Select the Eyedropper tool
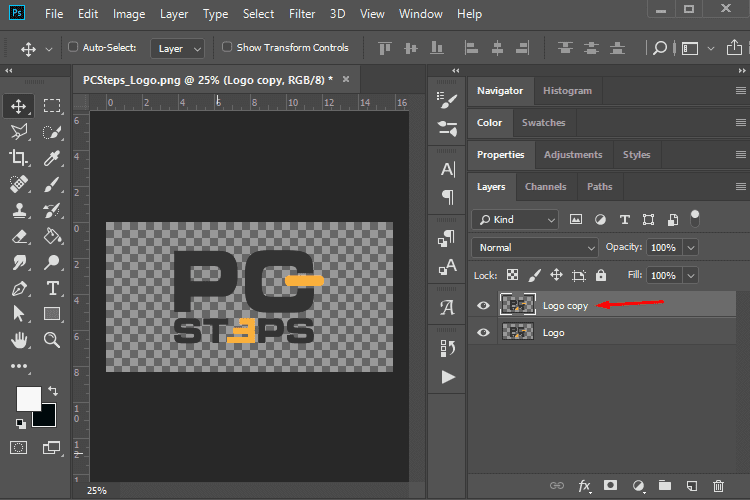 (52, 157)
